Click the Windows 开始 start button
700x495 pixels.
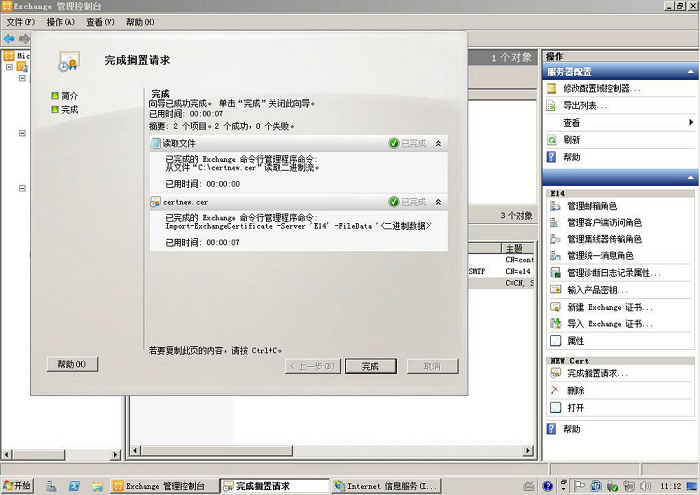click(x=18, y=486)
